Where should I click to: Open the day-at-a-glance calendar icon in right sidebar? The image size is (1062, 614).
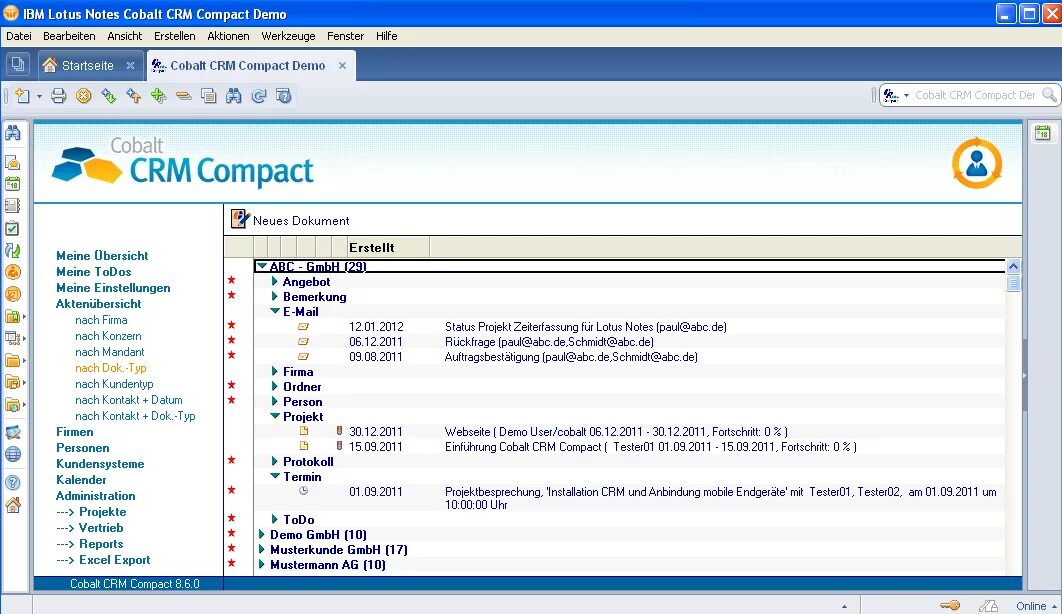[x=1042, y=133]
